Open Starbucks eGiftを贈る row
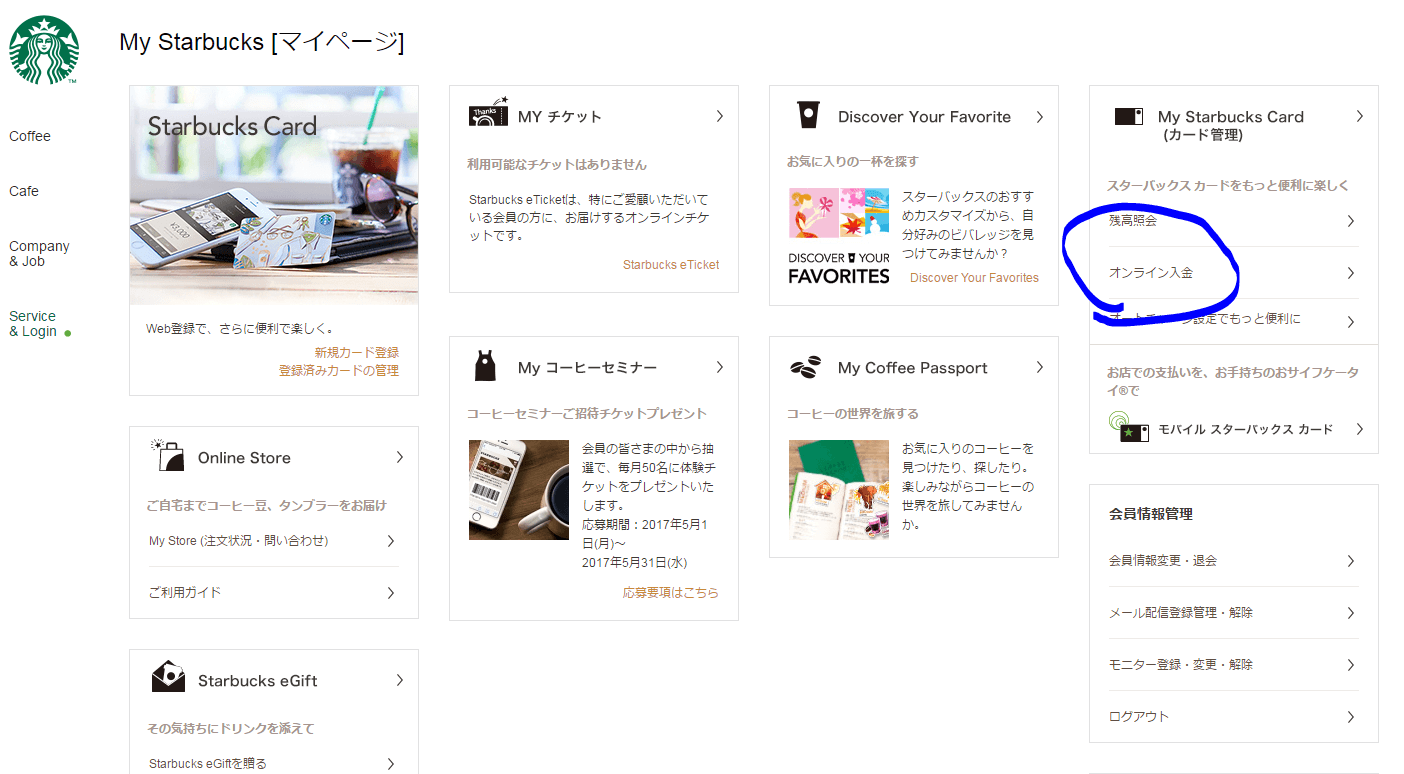Screen dimensions: 1404x774 pos(274,763)
